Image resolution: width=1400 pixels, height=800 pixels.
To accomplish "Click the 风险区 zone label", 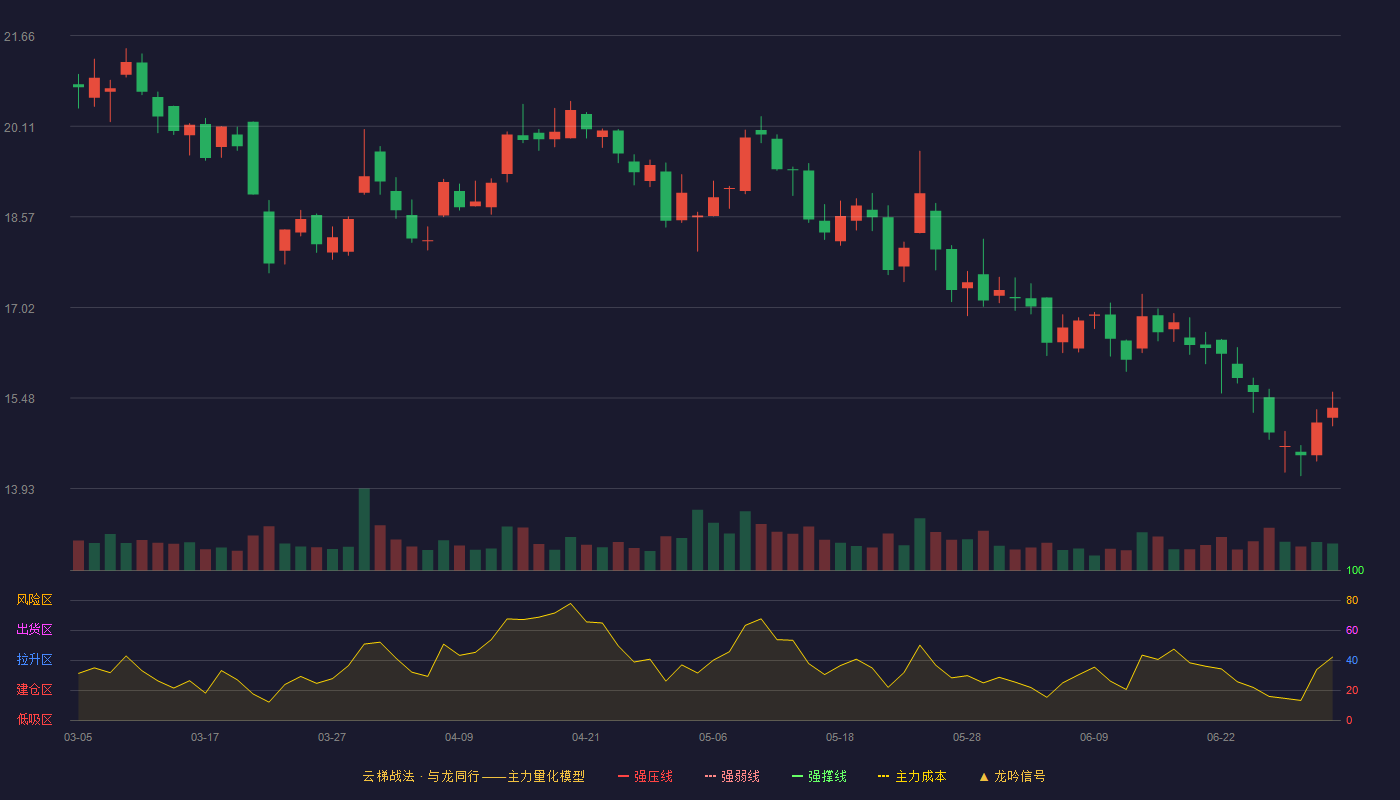I will point(34,600).
